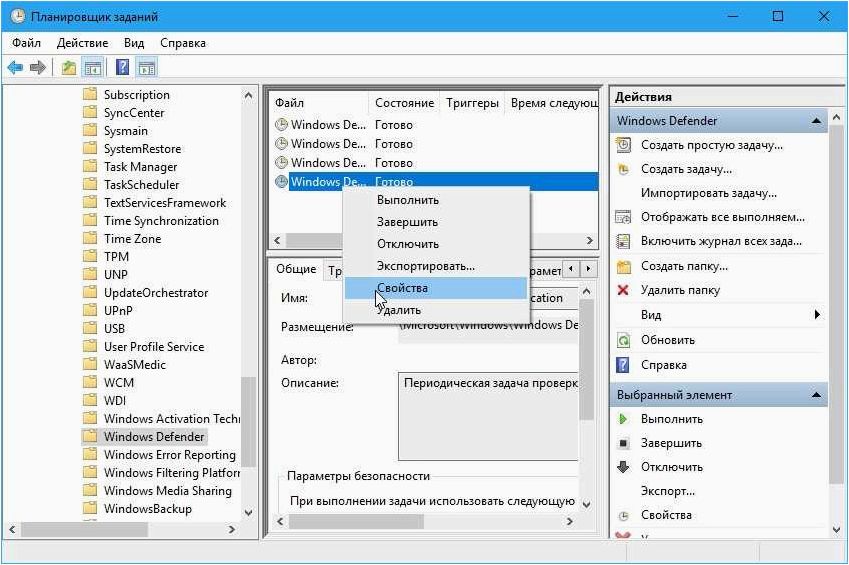Click the actions pane scrollbar up arrow

(x=837, y=118)
